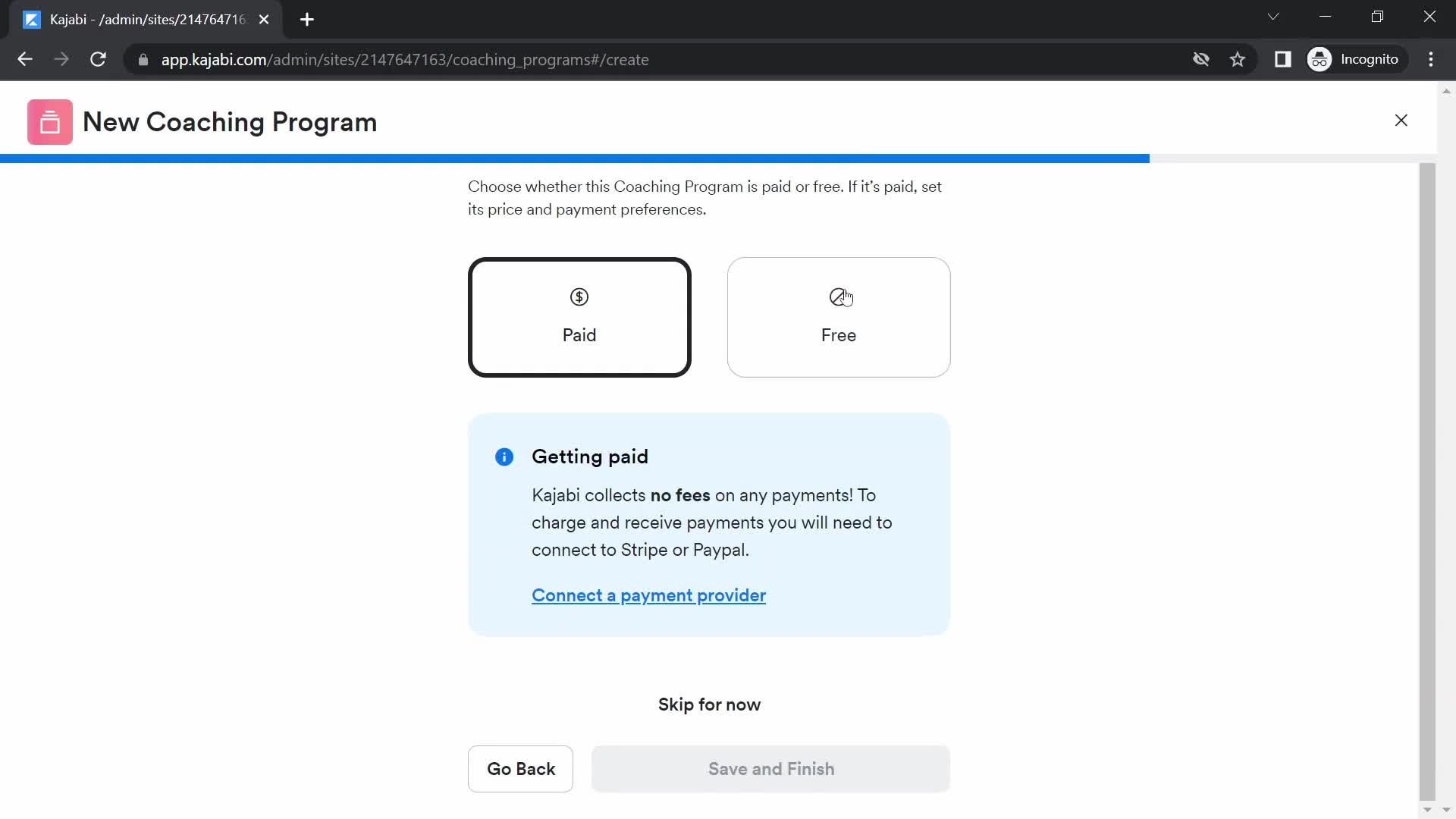The height and width of the screenshot is (819, 1456).
Task: Go back to previous browser page
Action: pyautogui.click(x=24, y=59)
